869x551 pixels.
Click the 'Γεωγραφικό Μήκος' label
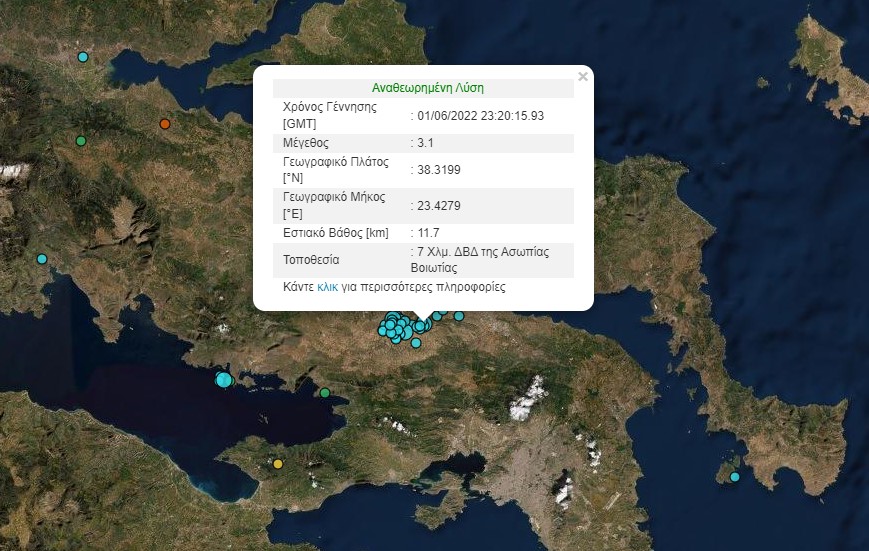coord(334,197)
